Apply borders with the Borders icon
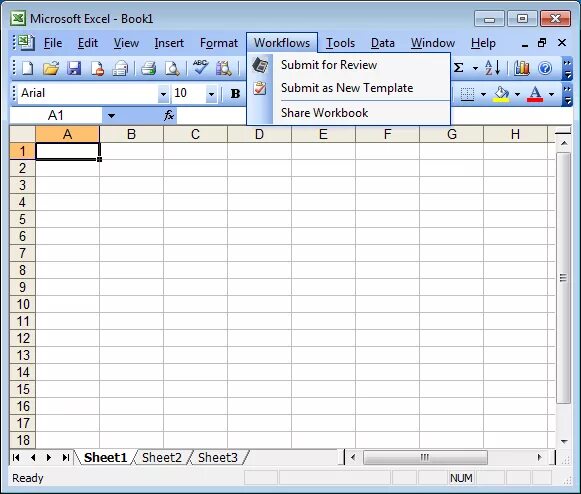This screenshot has width=581, height=494. point(467,94)
